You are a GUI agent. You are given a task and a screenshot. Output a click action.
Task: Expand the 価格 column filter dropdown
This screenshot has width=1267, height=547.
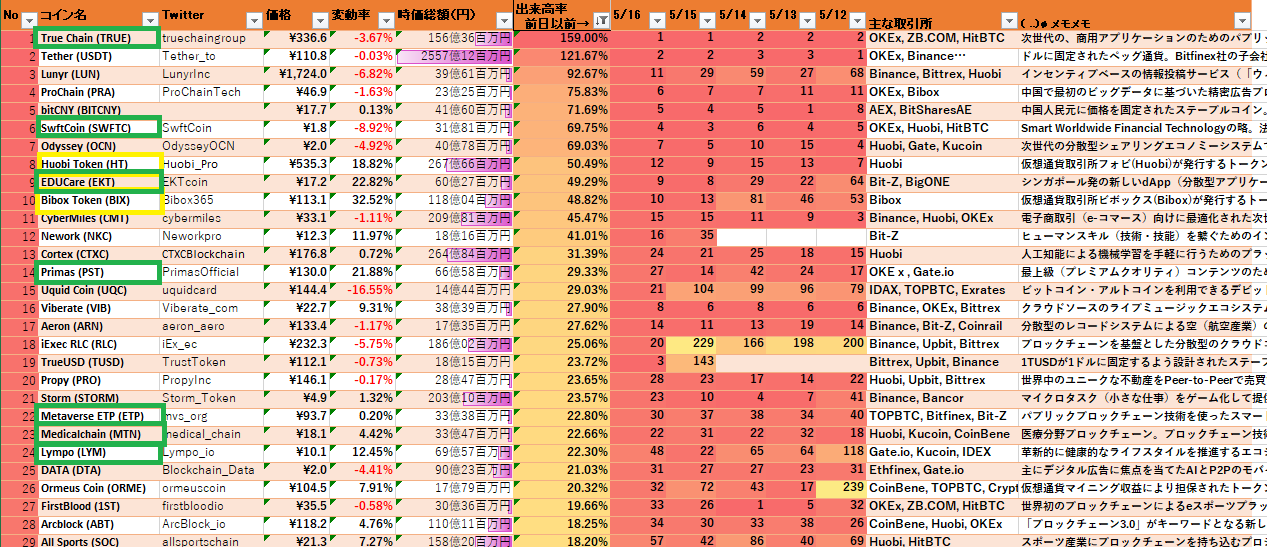tap(320, 19)
